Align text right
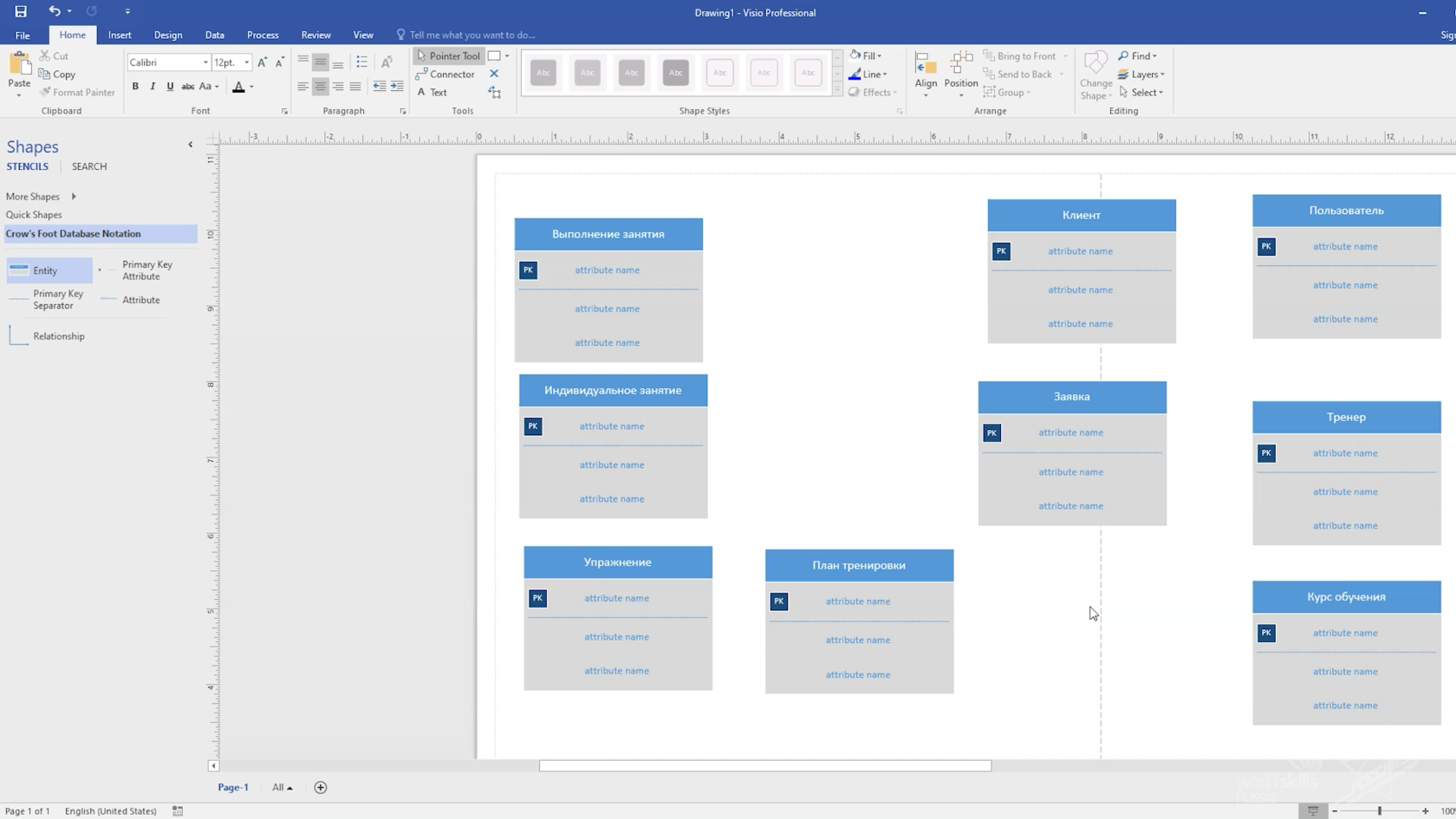This screenshot has height=819, width=1456. pyautogui.click(x=337, y=87)
